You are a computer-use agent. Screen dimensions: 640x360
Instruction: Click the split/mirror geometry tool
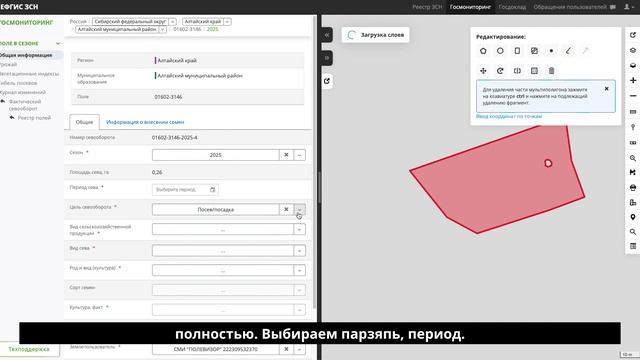(x=517, y=71)
